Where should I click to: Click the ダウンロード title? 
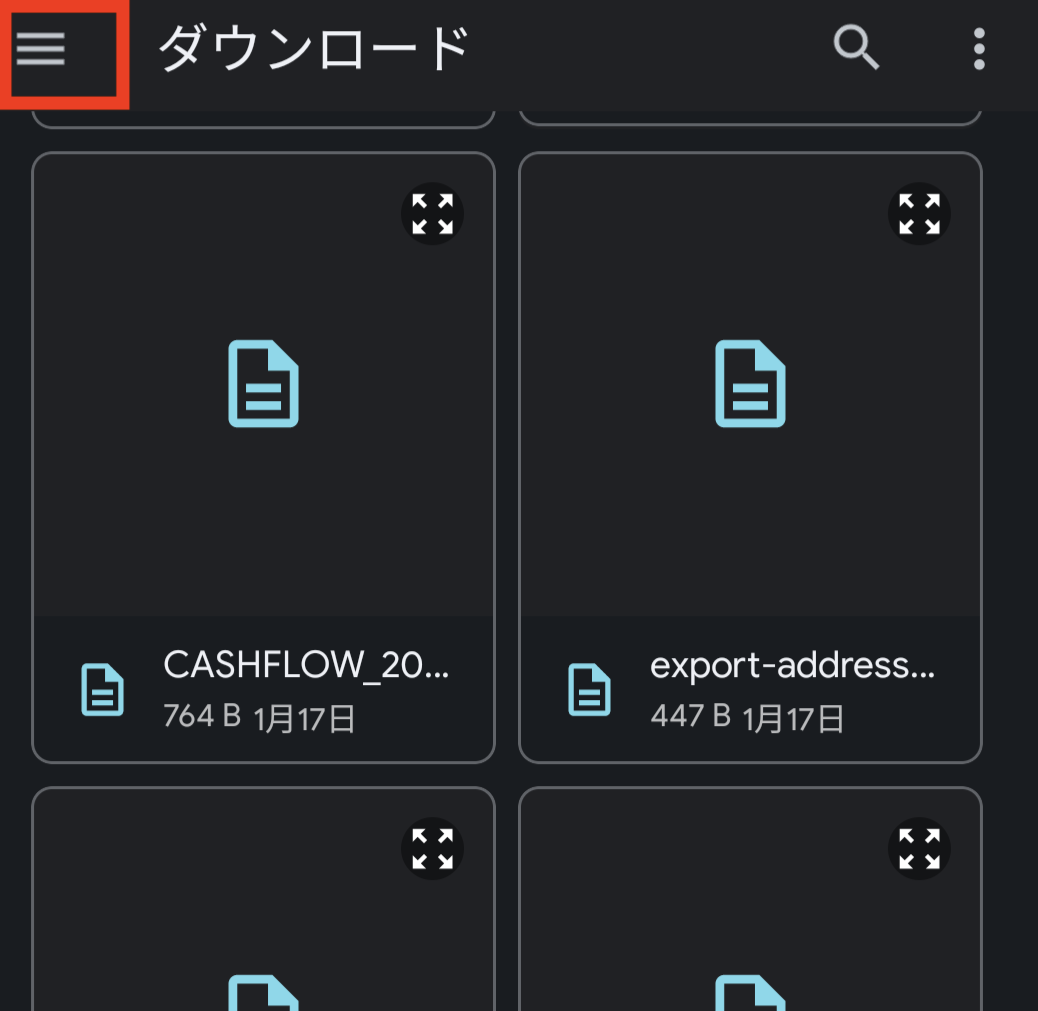[314, 48]
